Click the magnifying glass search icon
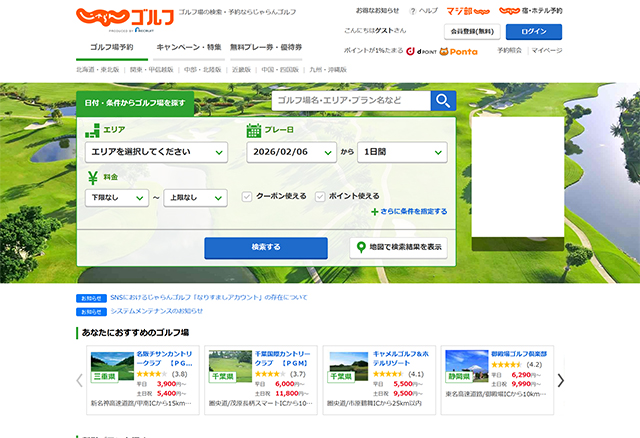Screen dimensions: 640x438 click(x=443, y=100)
